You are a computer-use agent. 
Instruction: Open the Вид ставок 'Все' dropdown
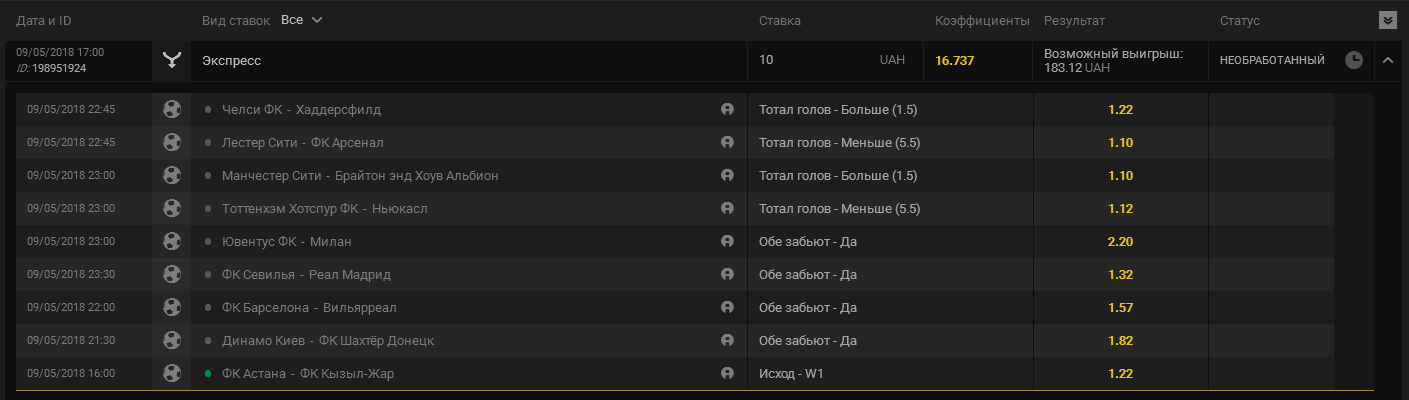tap(302, 20)
